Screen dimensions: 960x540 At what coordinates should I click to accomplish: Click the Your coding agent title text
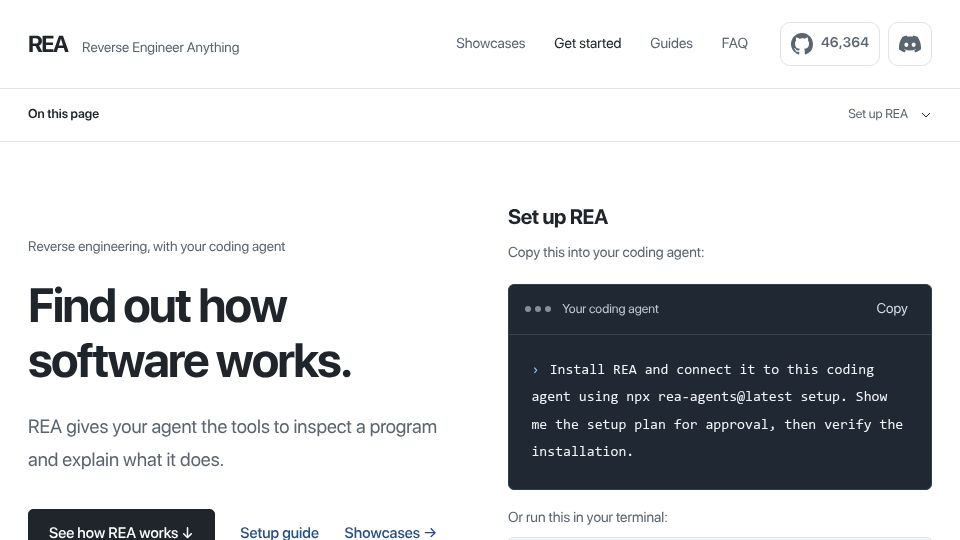tap(610, 309)
